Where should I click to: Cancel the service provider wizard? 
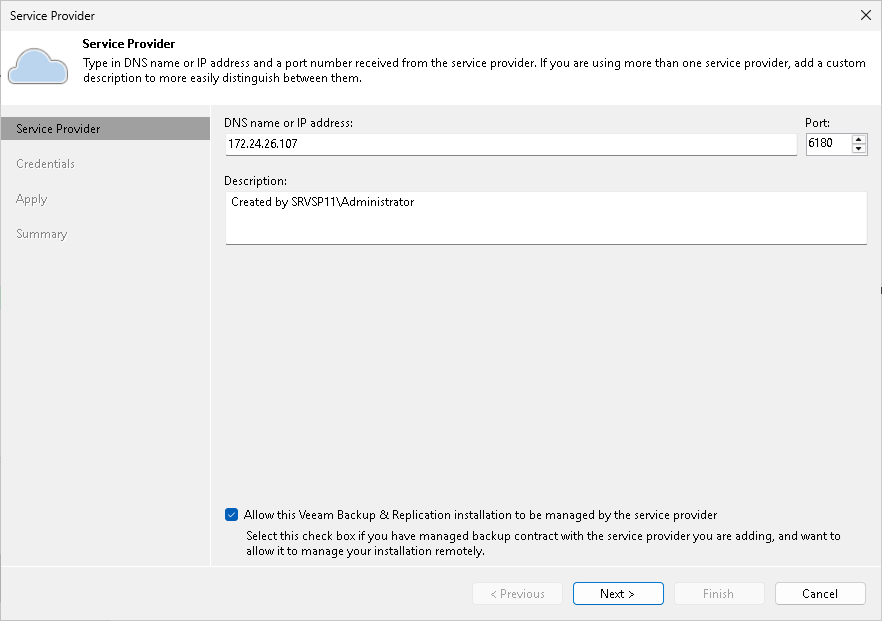[820, 593]
